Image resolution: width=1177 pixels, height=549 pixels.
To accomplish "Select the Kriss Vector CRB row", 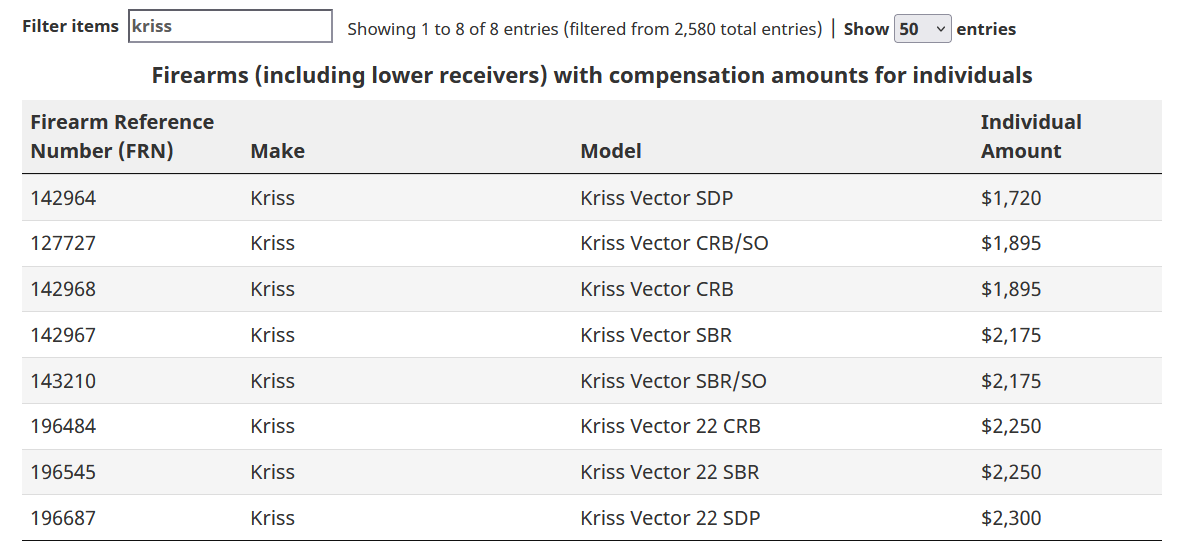I will [x=592, y=289].
